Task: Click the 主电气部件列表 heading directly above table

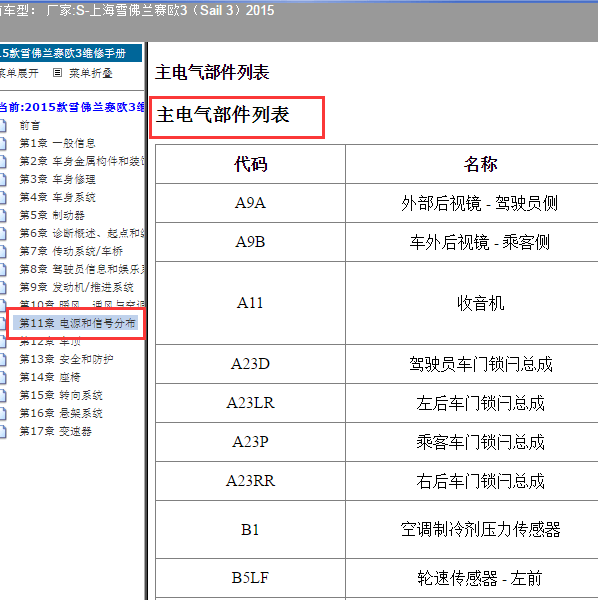Action: [223, 115]
